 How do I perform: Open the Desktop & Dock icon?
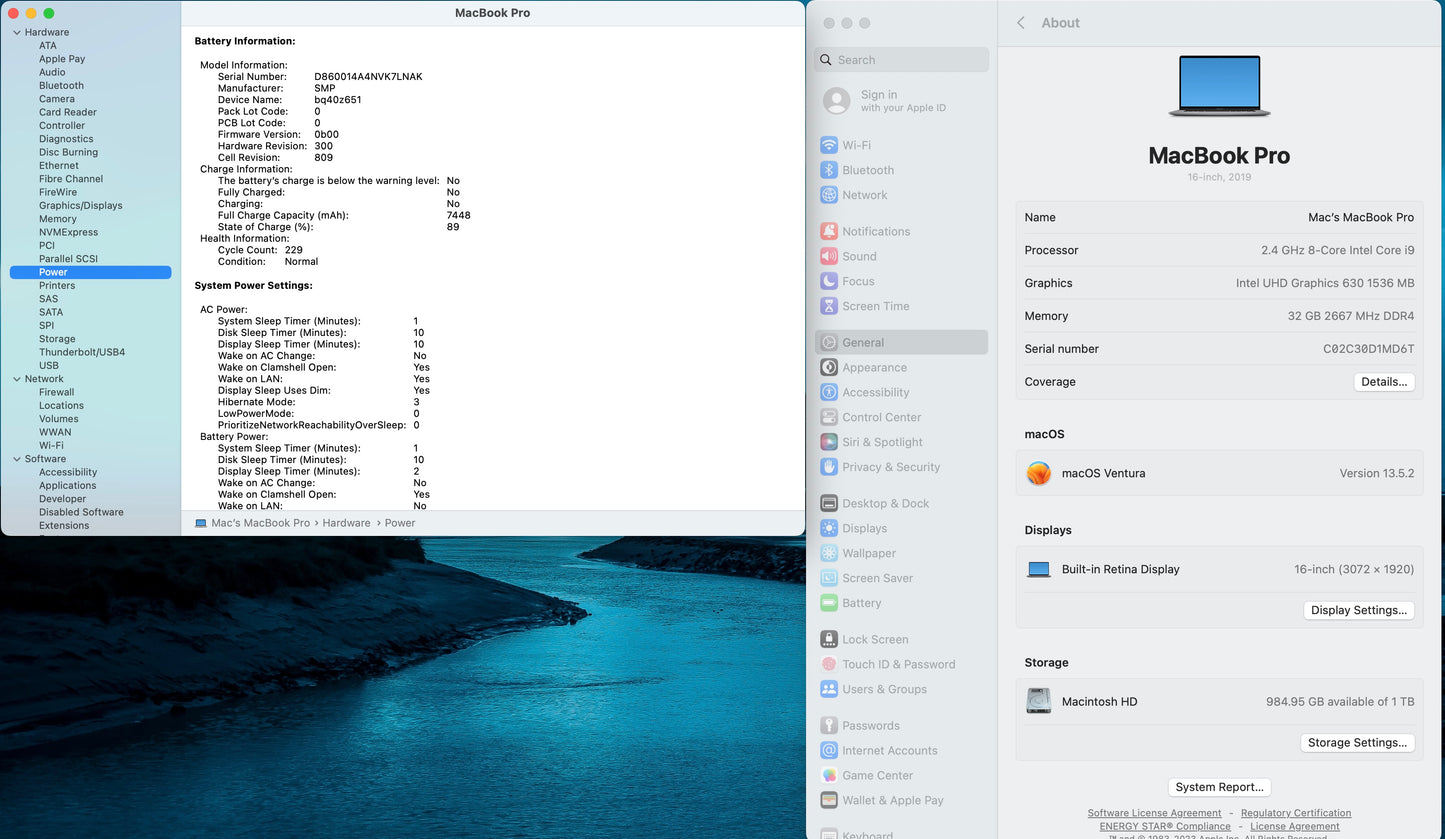[x=828, y=503]
